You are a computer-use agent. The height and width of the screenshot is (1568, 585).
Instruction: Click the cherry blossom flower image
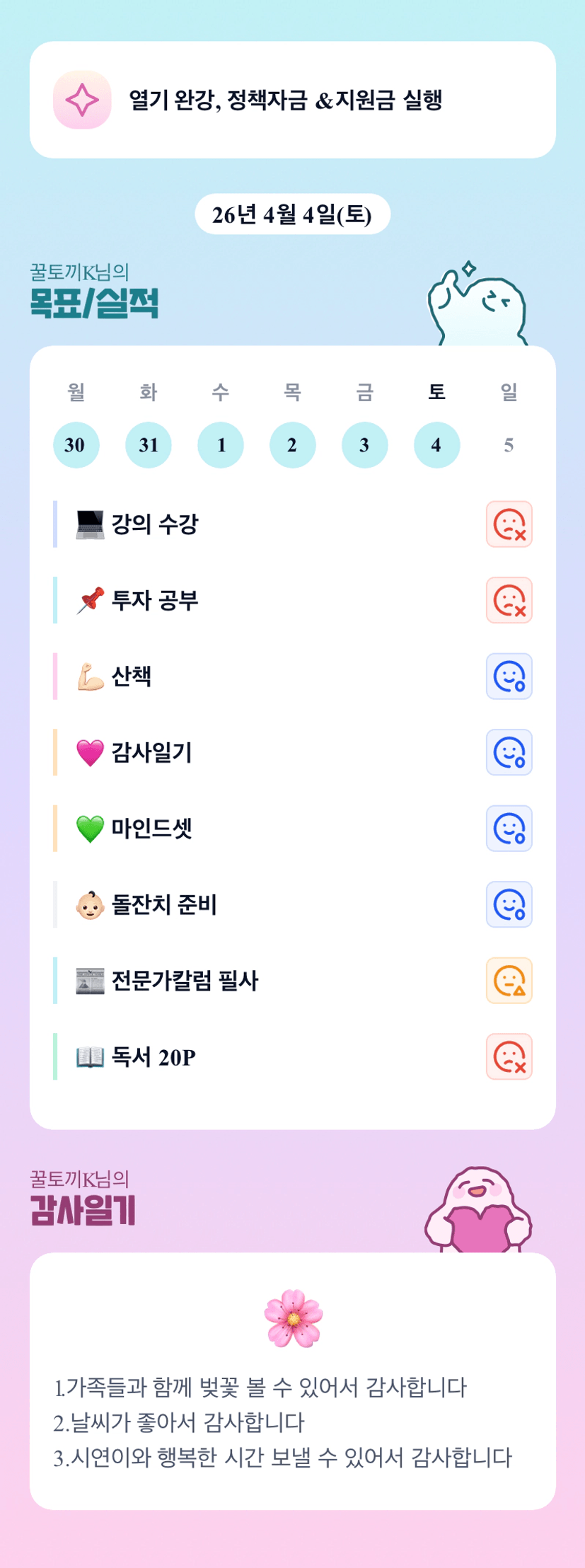tap(293, 1318)
